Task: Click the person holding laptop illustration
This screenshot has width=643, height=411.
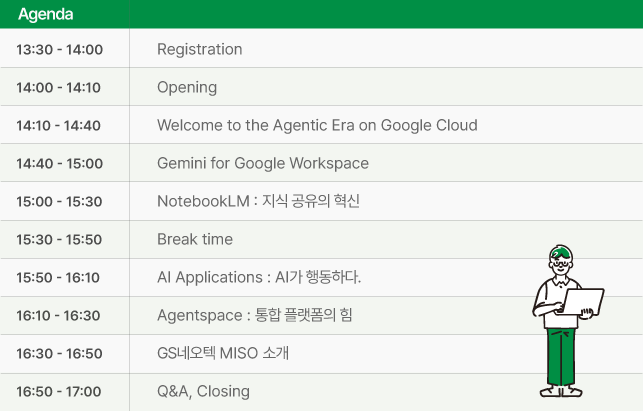Action: click(568, 321)
